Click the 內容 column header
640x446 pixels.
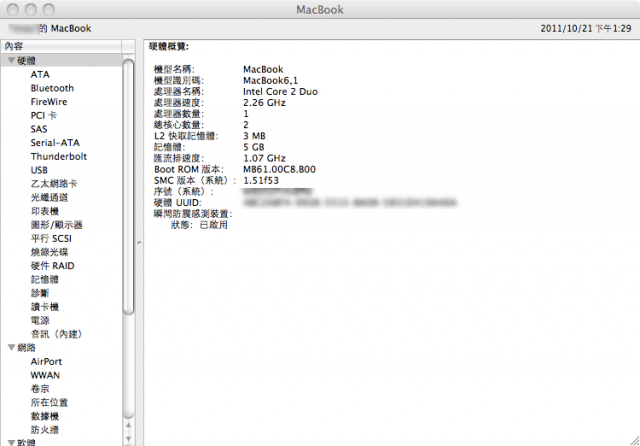point(61,46)
